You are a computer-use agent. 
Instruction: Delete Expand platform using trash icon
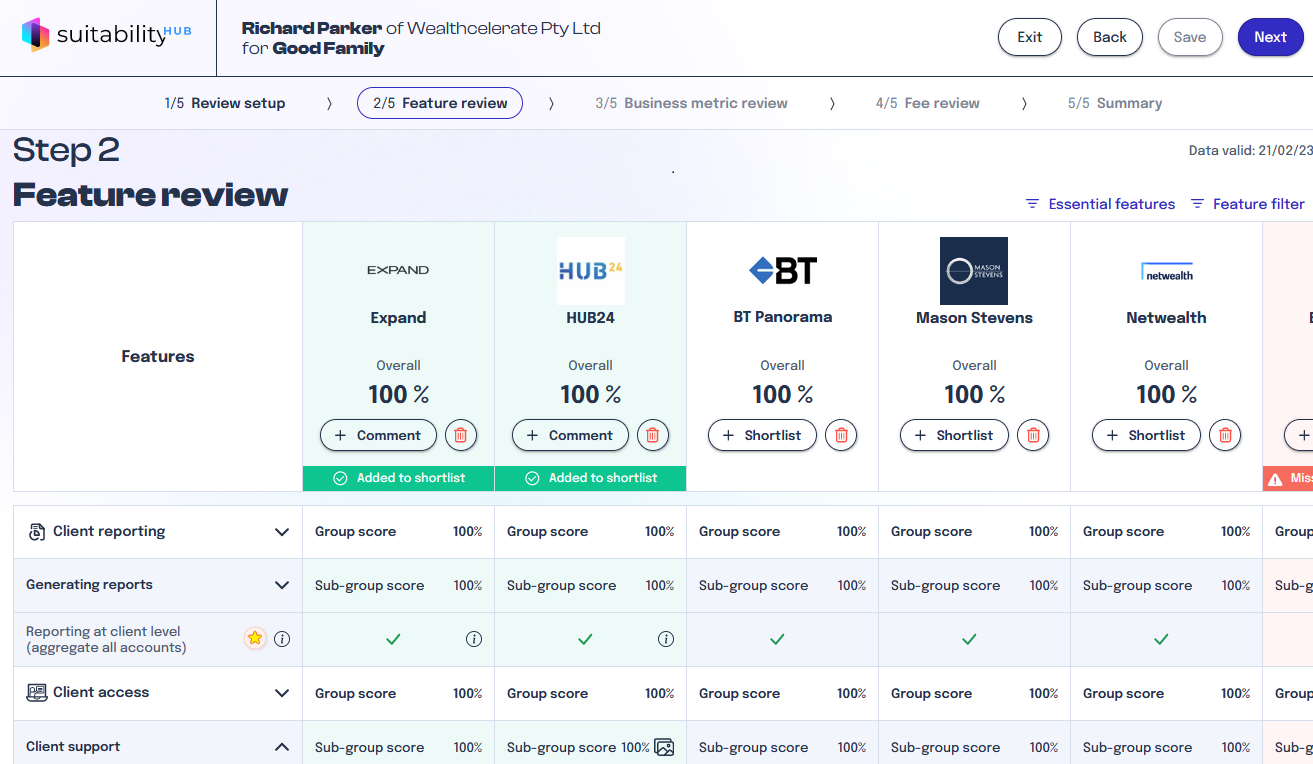point(461,435)
